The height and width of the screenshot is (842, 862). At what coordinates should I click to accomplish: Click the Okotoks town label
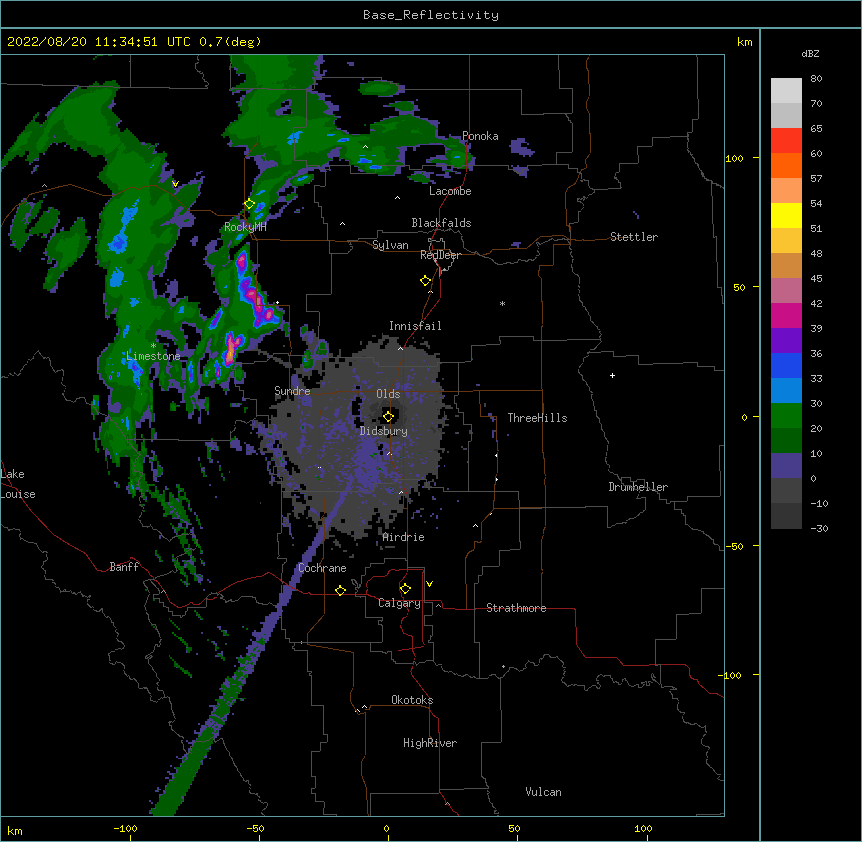point(412,700)
